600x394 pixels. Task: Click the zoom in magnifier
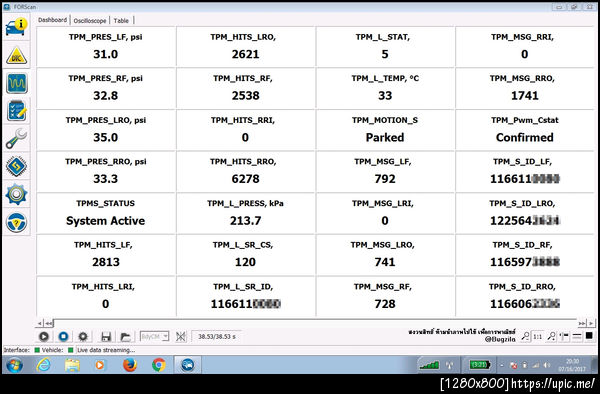(551, 336)
